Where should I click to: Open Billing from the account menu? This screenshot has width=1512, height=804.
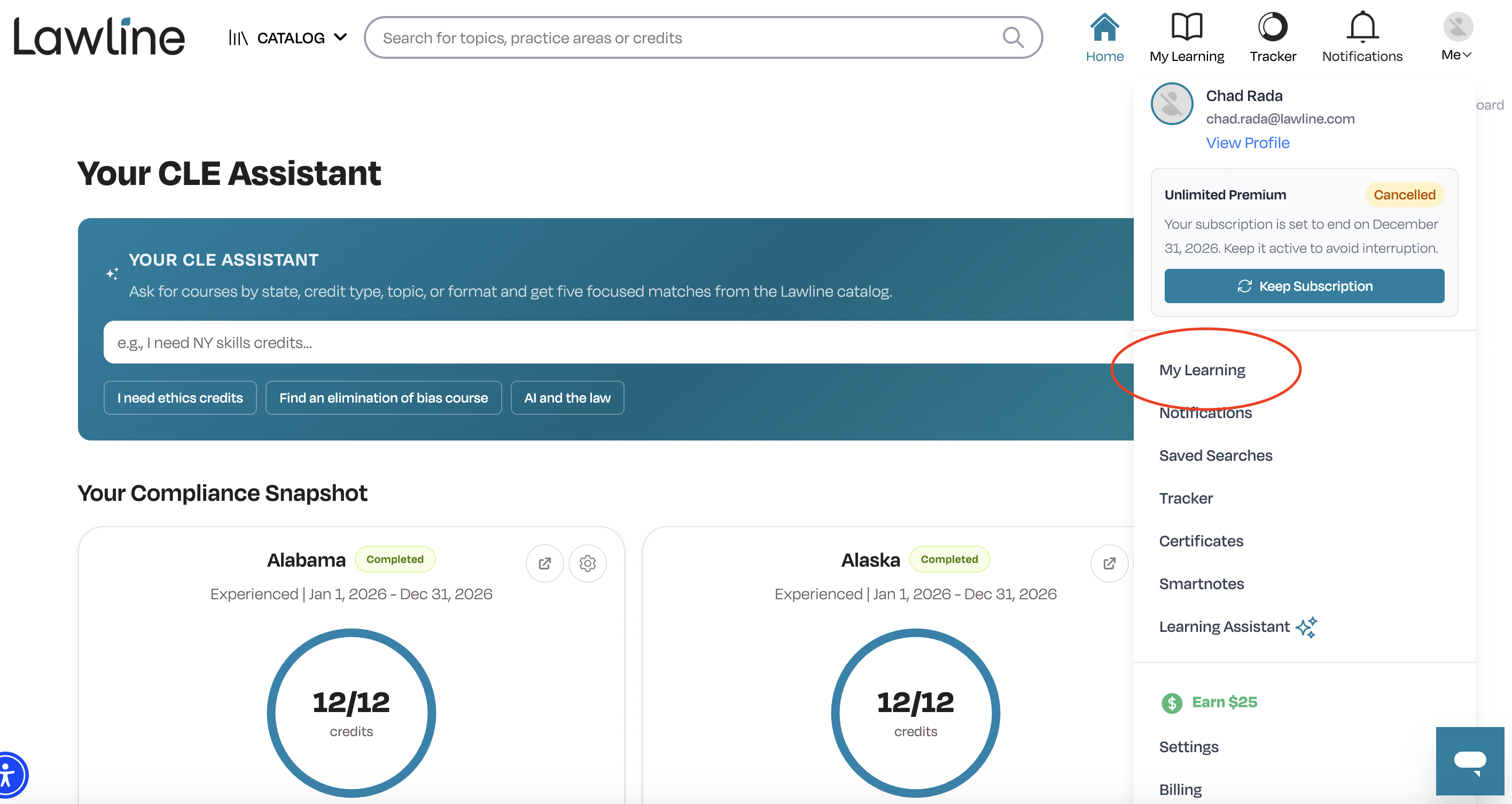click(1180, 790)
